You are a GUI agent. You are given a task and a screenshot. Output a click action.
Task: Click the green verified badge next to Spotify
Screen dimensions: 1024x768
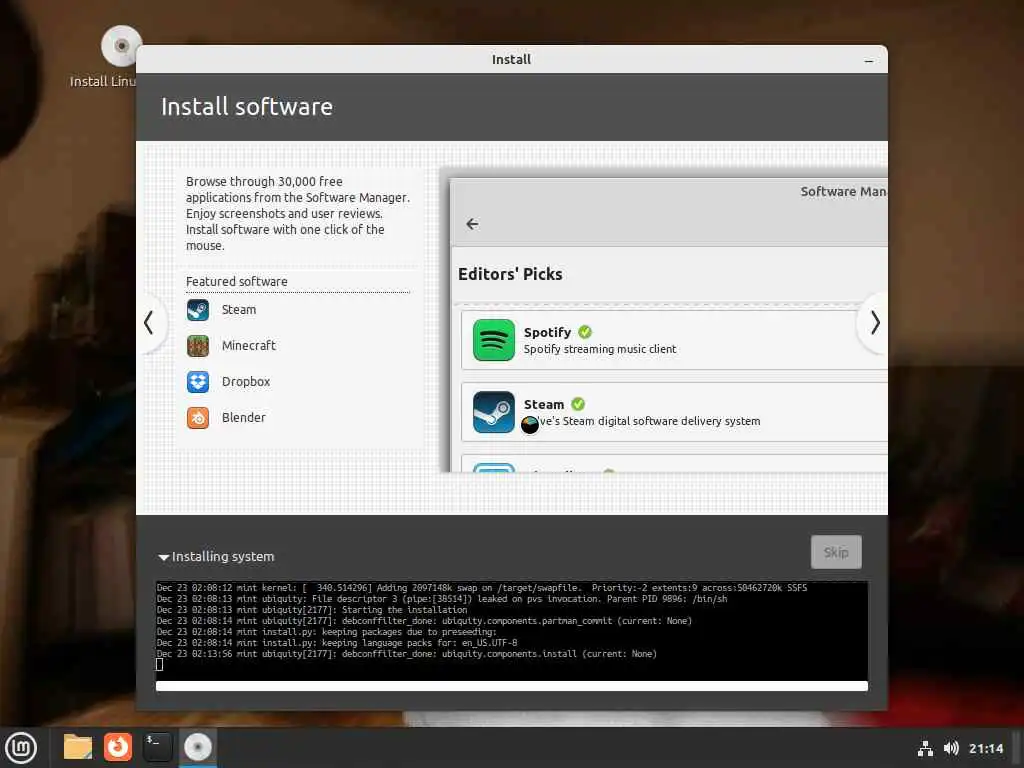[x=585, y=332]
